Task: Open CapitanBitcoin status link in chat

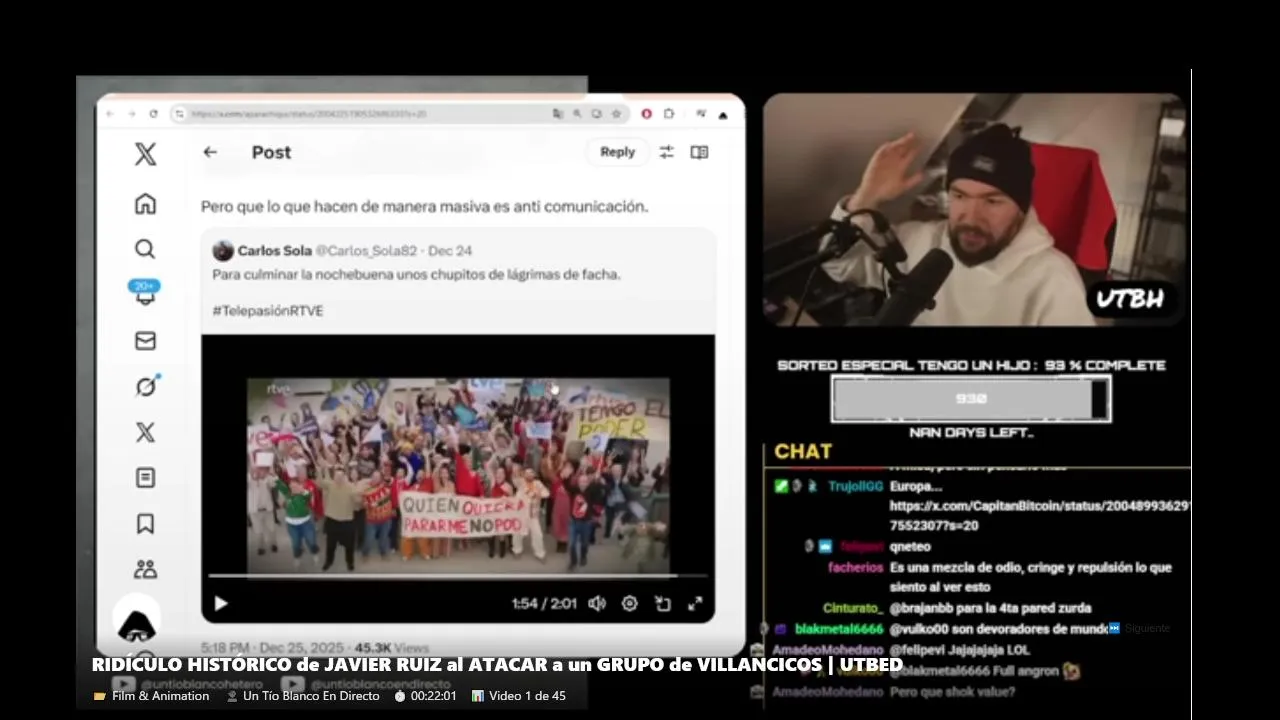Action: (1039, 515)
